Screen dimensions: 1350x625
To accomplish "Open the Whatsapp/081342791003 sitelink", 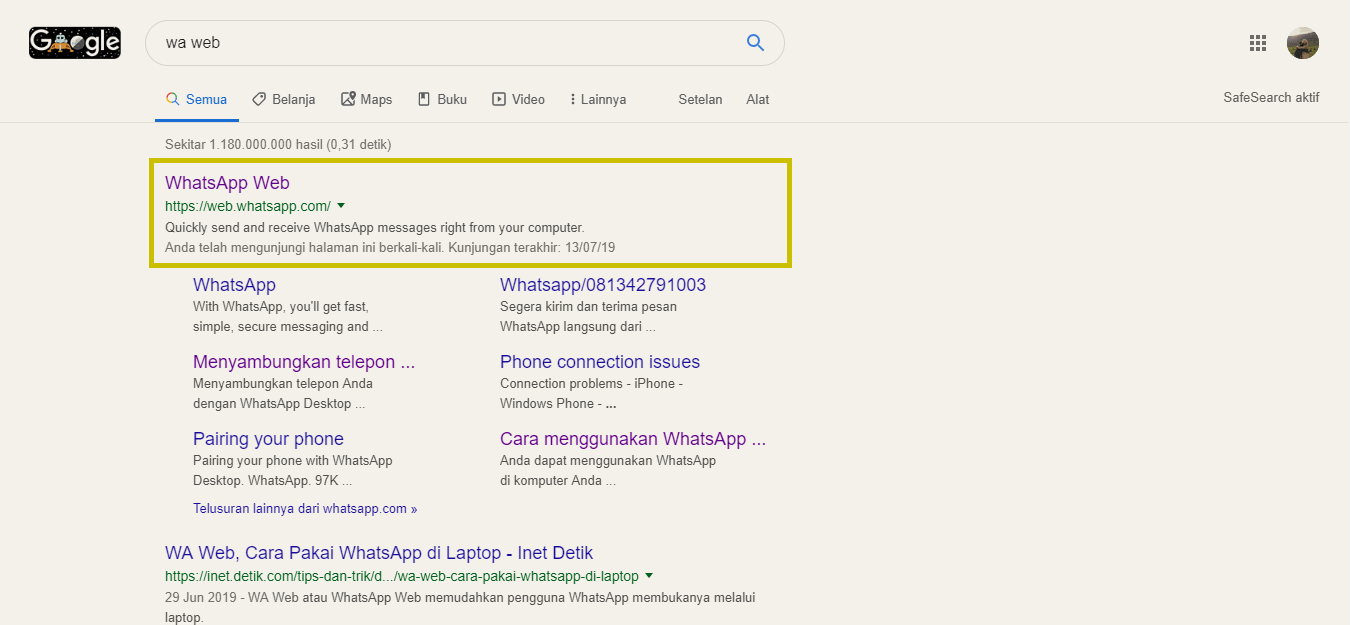I will click(603, 285).
